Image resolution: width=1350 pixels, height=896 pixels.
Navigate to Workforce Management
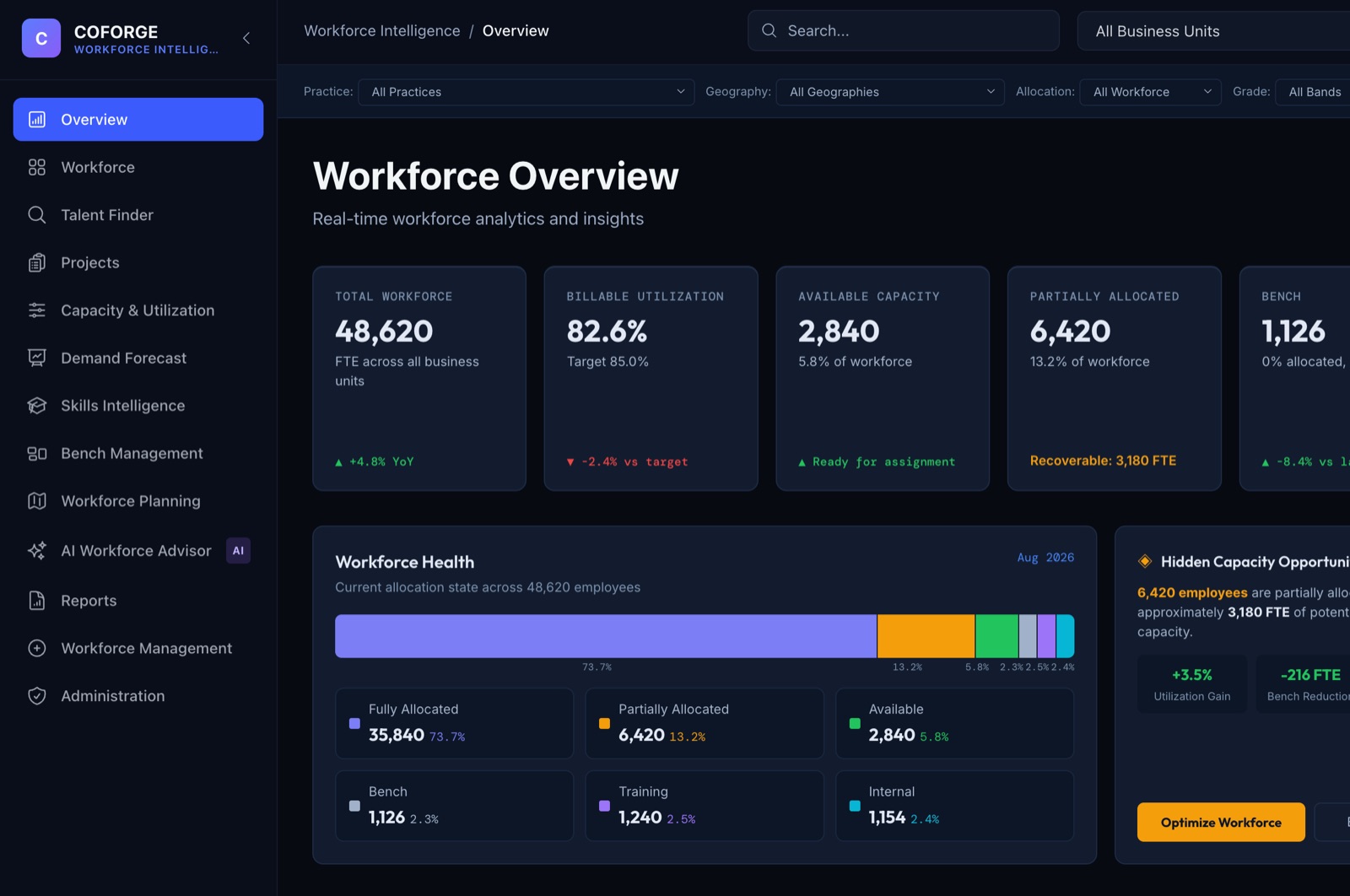click(138, 648)
